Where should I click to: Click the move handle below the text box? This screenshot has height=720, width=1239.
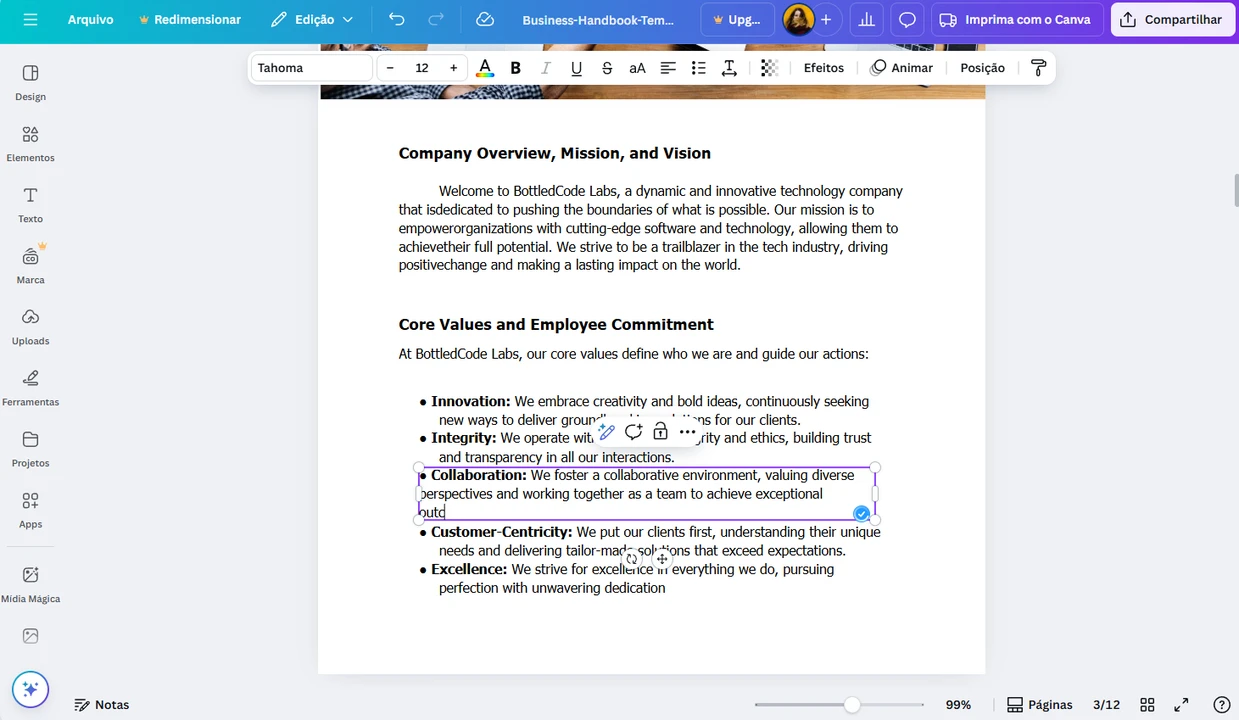tap(662, 559)
